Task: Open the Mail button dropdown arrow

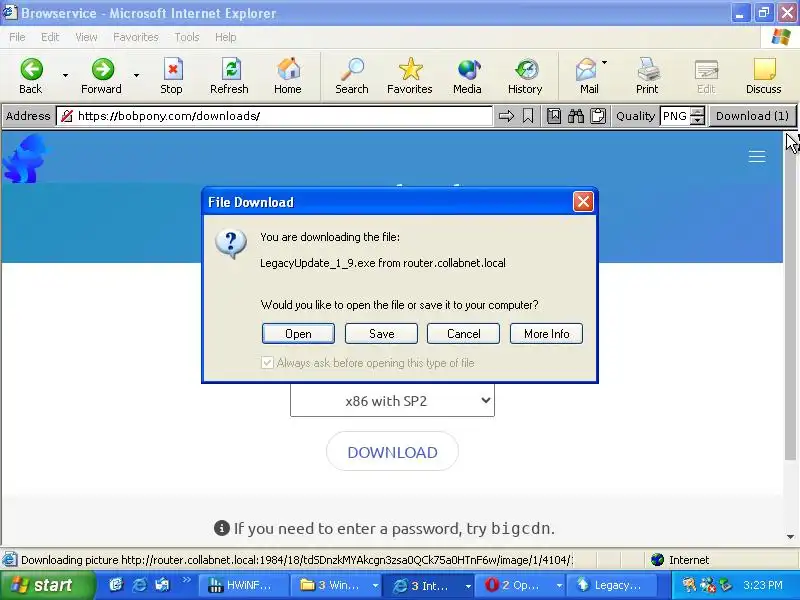Action: click(x=605, y=63)
